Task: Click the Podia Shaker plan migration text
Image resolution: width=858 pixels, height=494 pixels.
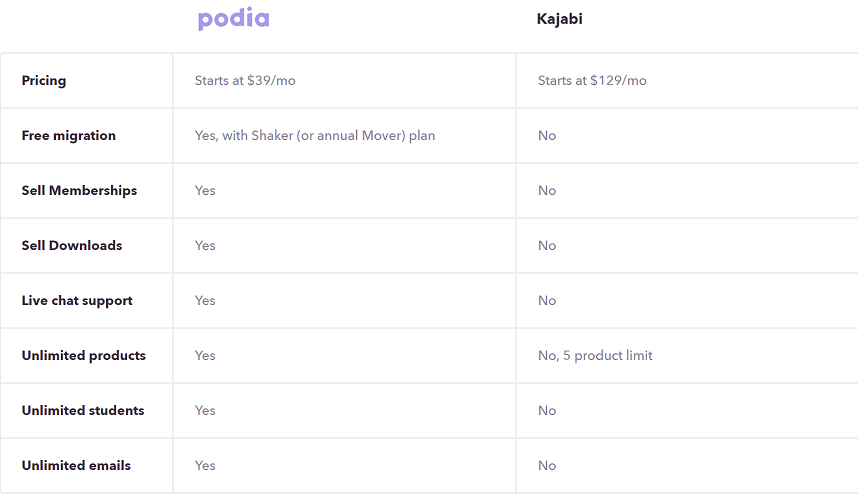Action: tap(315, 136)
